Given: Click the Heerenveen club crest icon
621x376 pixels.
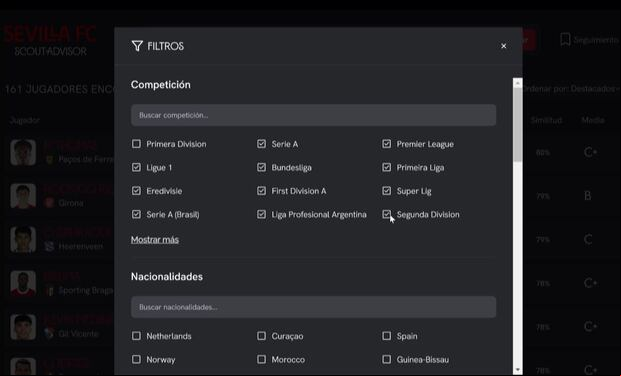Looking at the screenshot, I should pyautogui.click(x=50, y=246).
